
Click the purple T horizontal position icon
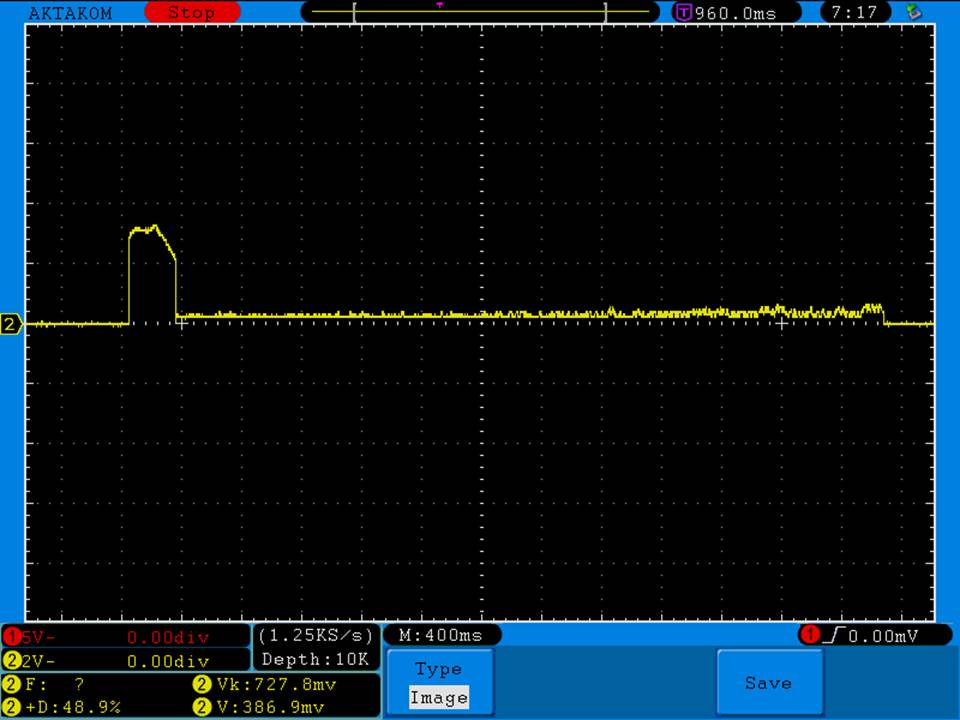point(684,13)
